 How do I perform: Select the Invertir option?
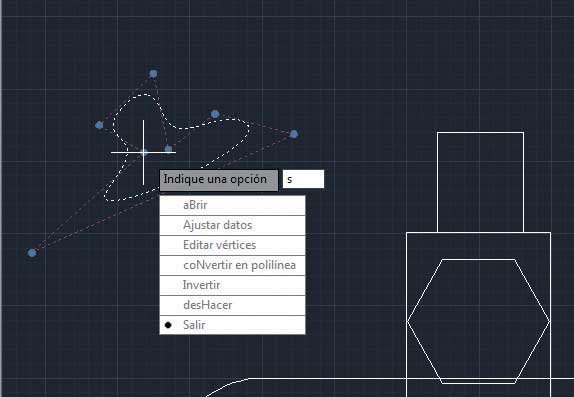coord(232,285)
